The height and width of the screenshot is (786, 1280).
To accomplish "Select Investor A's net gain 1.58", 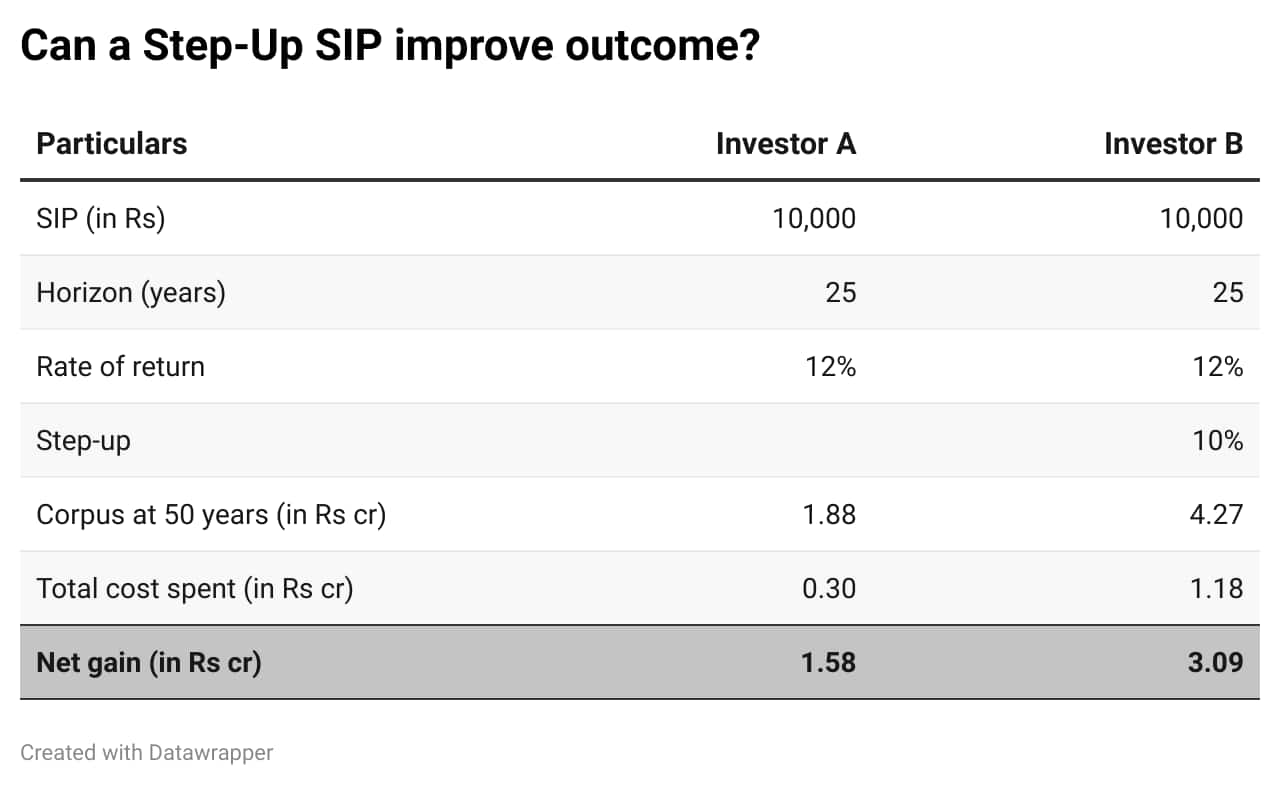I will (828, 662).
